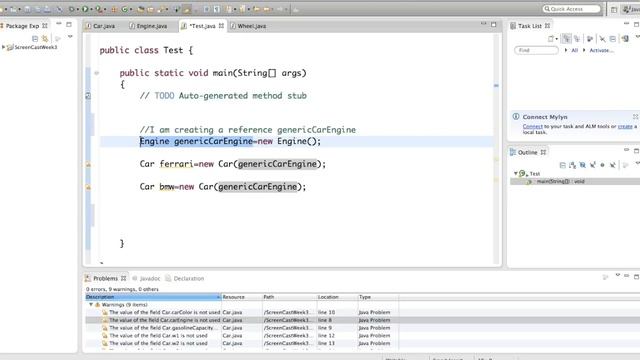Click the Find field in Task List
The width and height of the screenshot is (640, 360).
(x=536, y=50)
